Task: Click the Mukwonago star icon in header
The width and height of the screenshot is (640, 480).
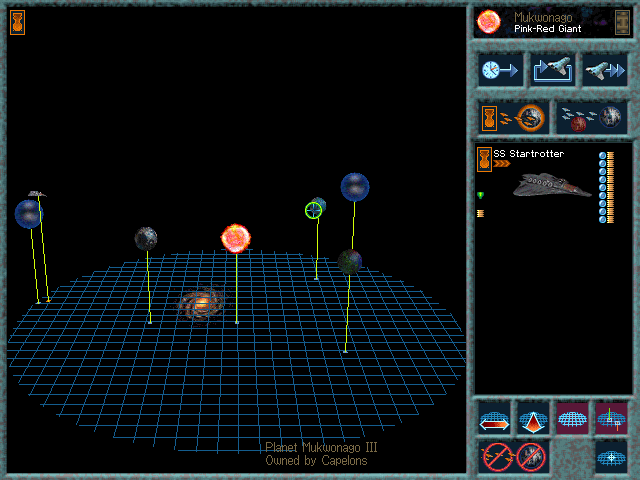Action: coord(489,22)
